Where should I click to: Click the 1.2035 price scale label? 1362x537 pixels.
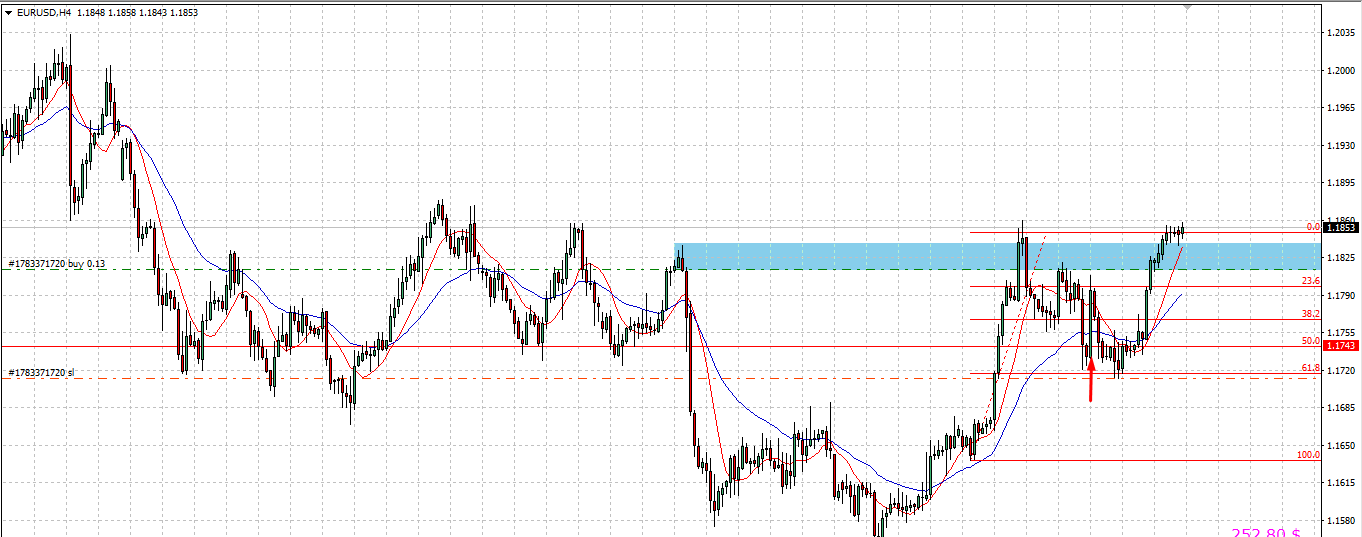point(1340,33)
